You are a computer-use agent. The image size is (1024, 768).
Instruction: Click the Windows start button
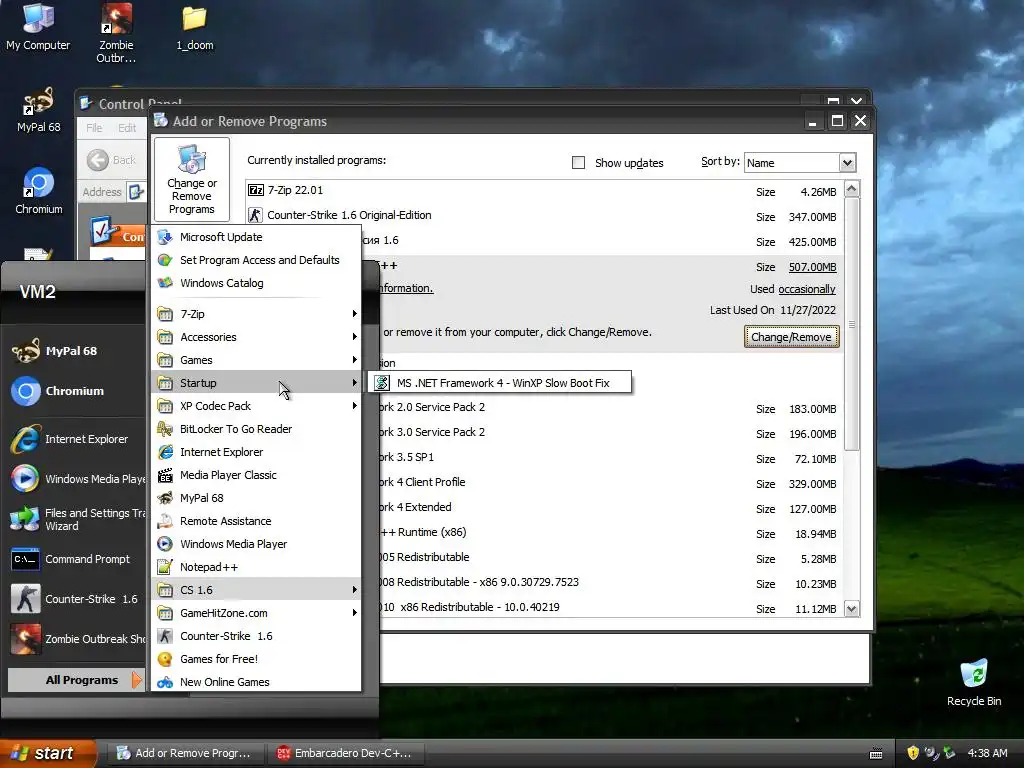[x=48, y=753]
